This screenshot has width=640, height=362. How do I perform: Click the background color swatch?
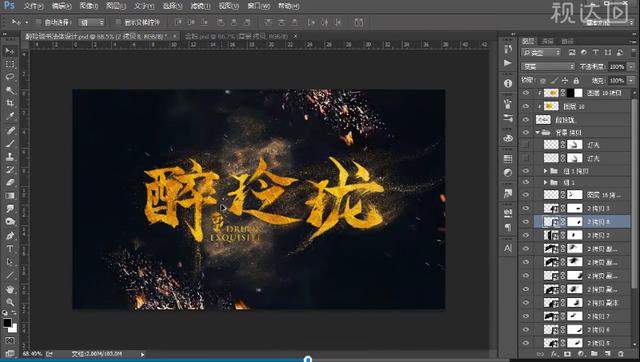[x=13, y=328]
